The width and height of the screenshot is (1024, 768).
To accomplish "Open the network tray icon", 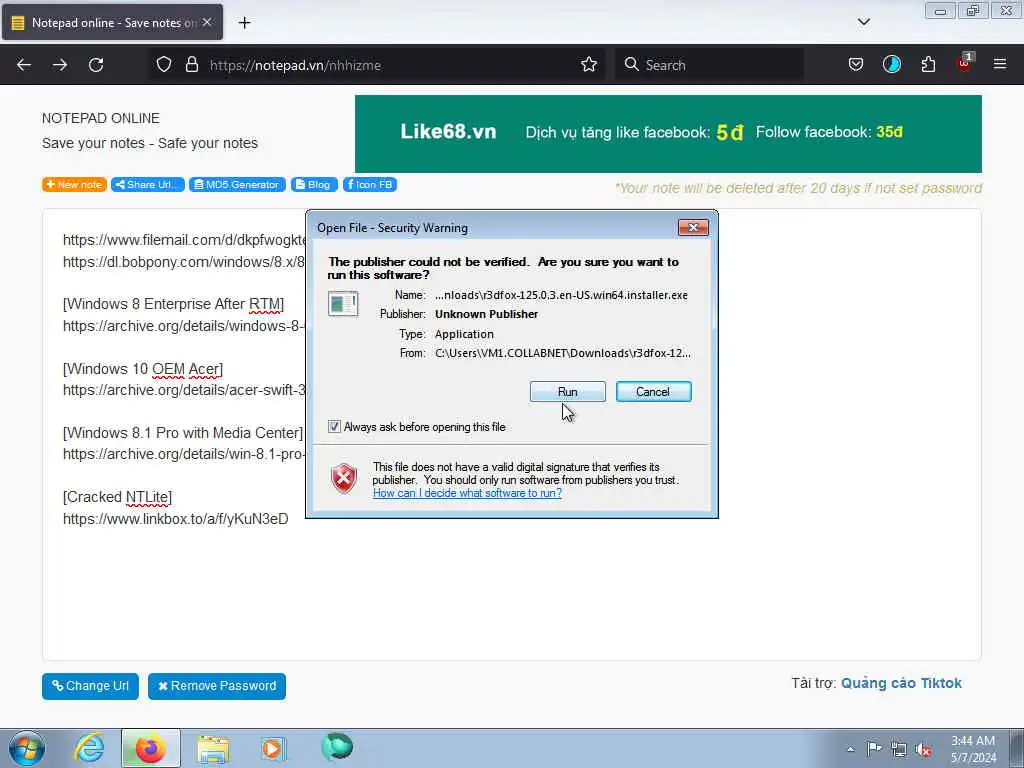I will point(899,749).
